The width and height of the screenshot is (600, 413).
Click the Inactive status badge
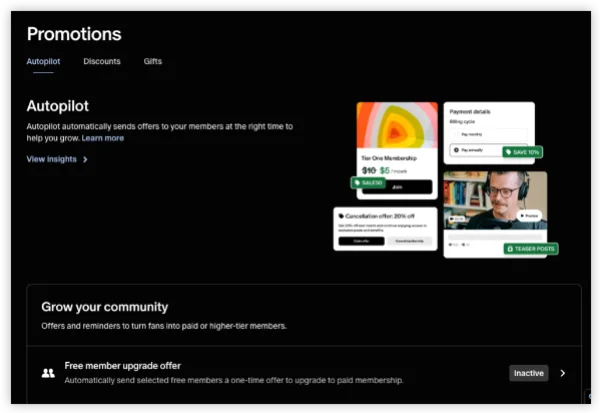tap(528, 373)
